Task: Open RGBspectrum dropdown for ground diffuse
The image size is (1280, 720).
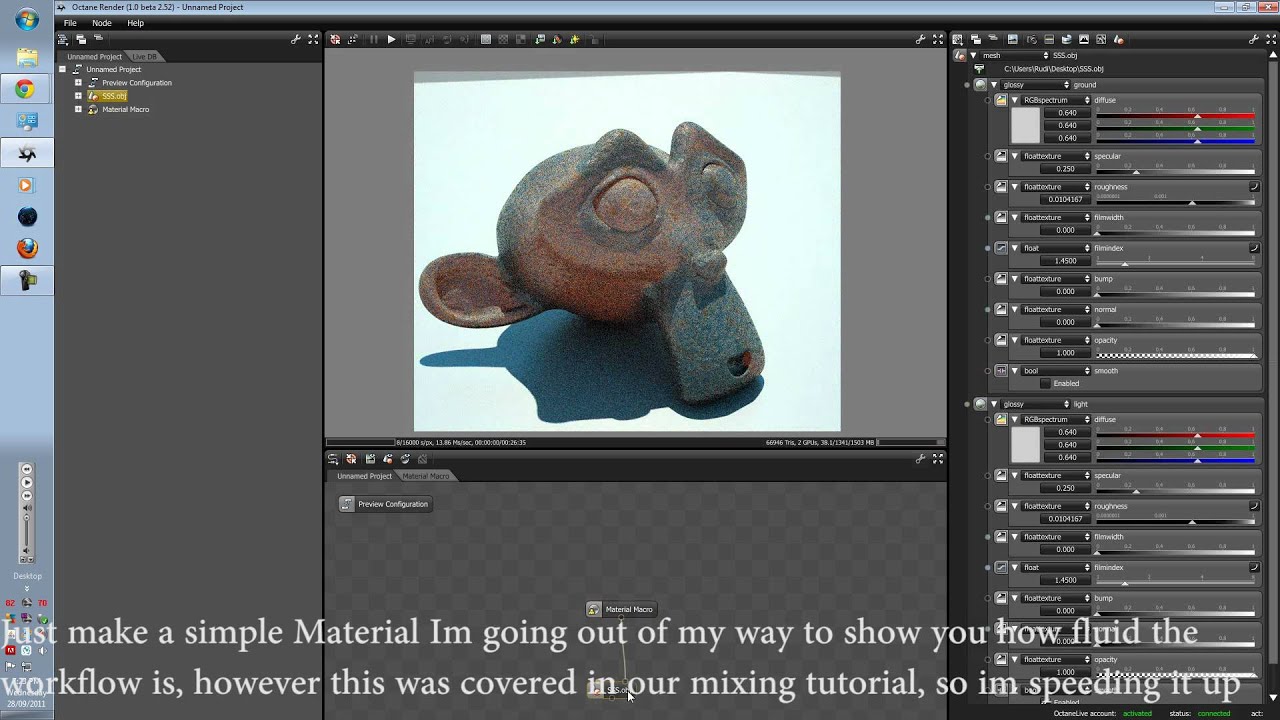Action: [1055, 100]
